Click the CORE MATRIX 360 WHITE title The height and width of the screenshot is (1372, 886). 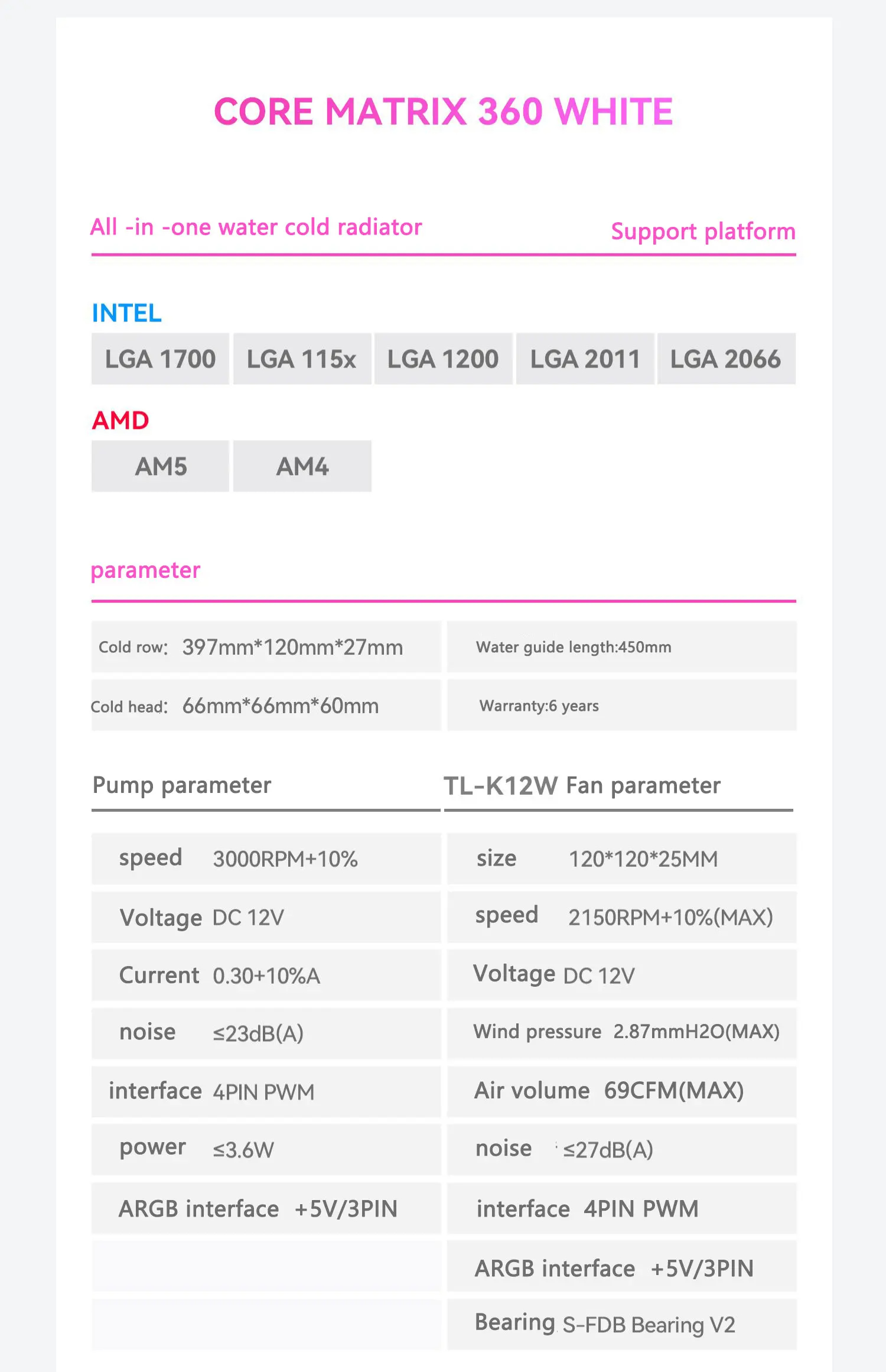(443, 112)
